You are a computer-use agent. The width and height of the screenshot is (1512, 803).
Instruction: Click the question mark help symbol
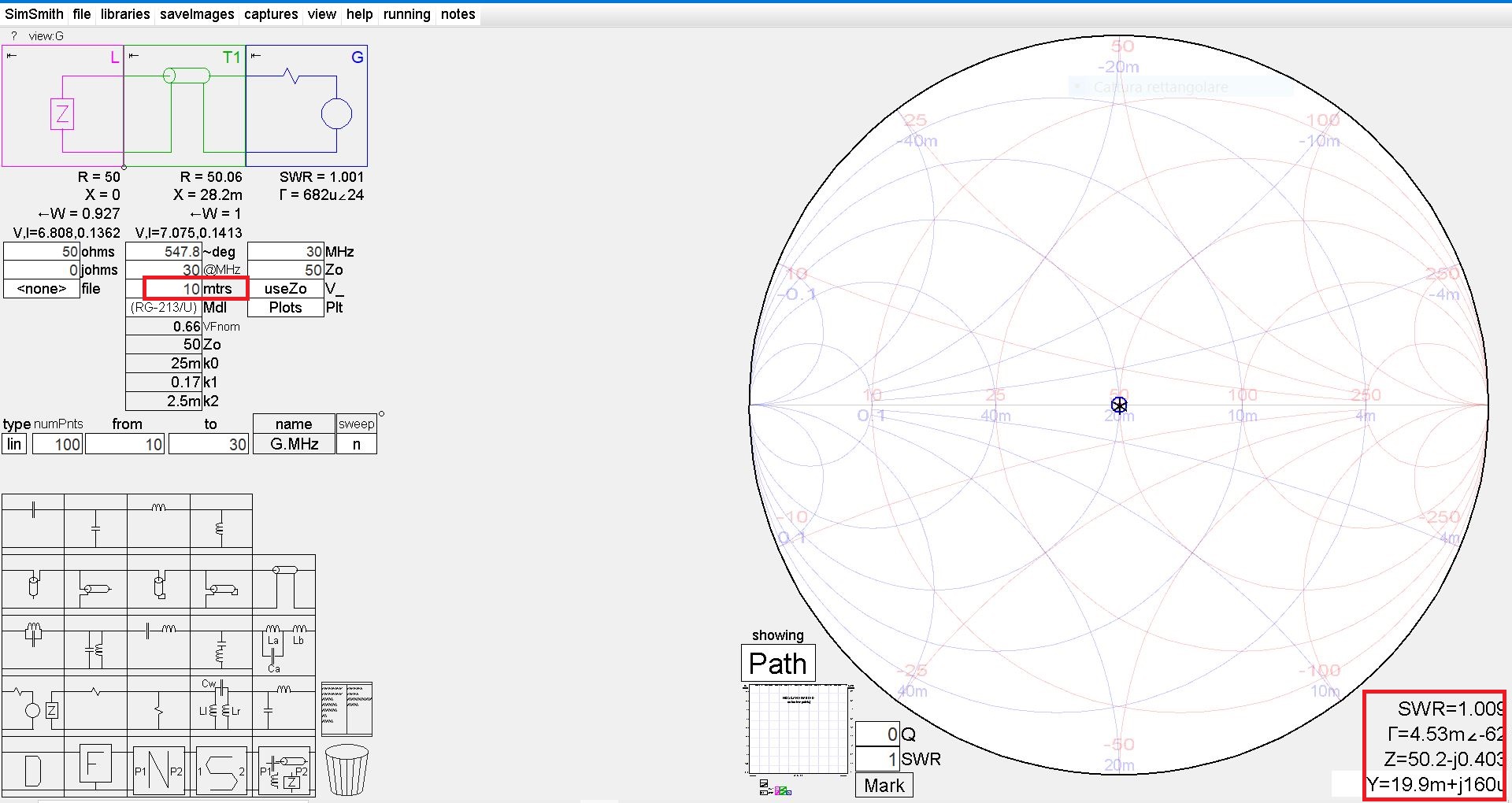14,36
